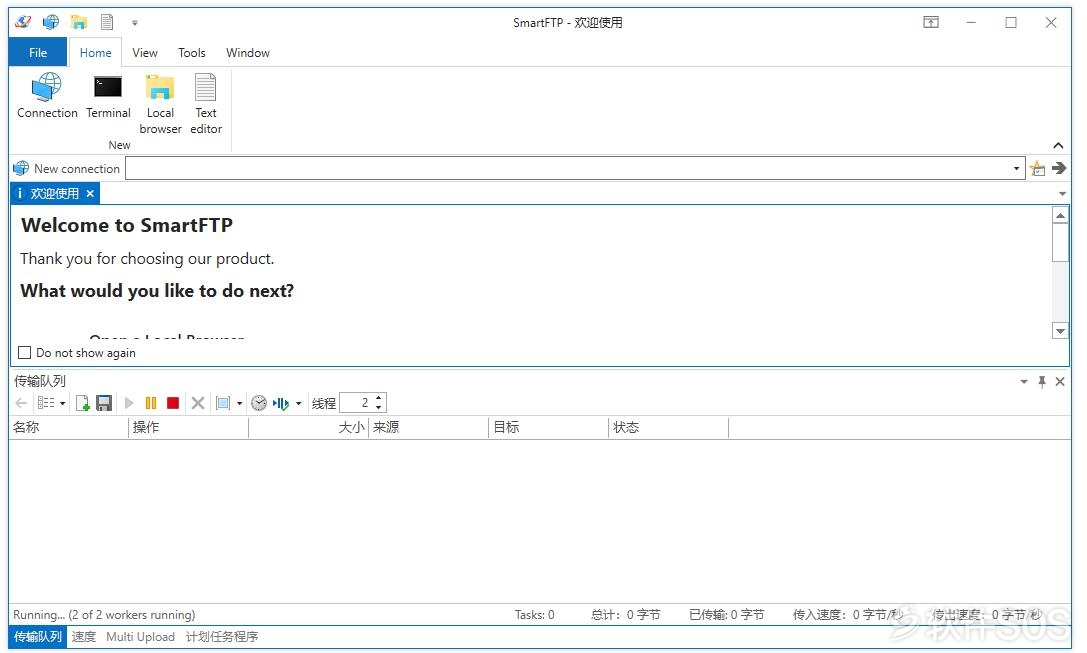
Task: Sort by the 操作 column header
Action: pos(189,427)
